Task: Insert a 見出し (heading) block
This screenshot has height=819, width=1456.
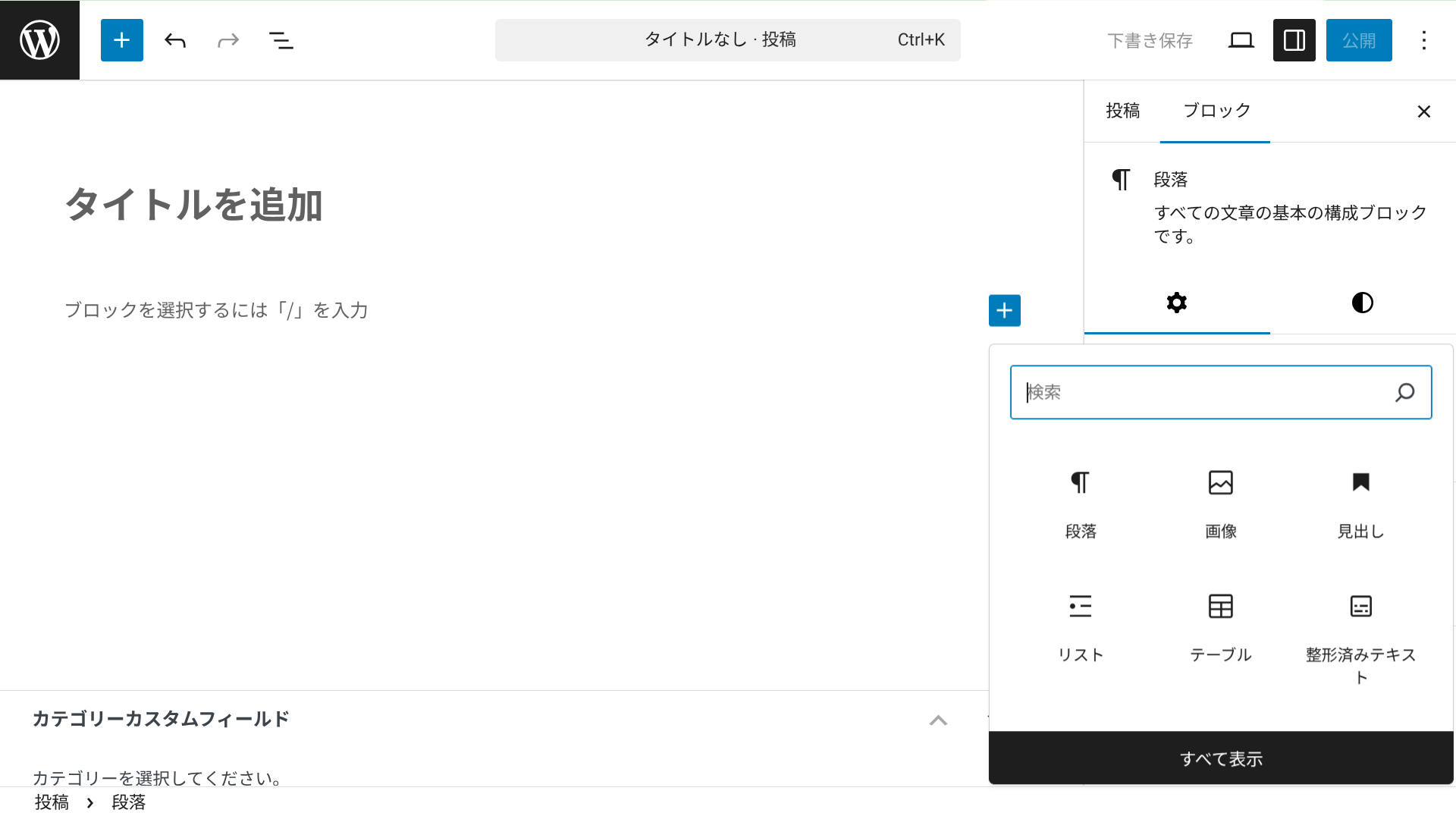Action: click(1360, 500)
